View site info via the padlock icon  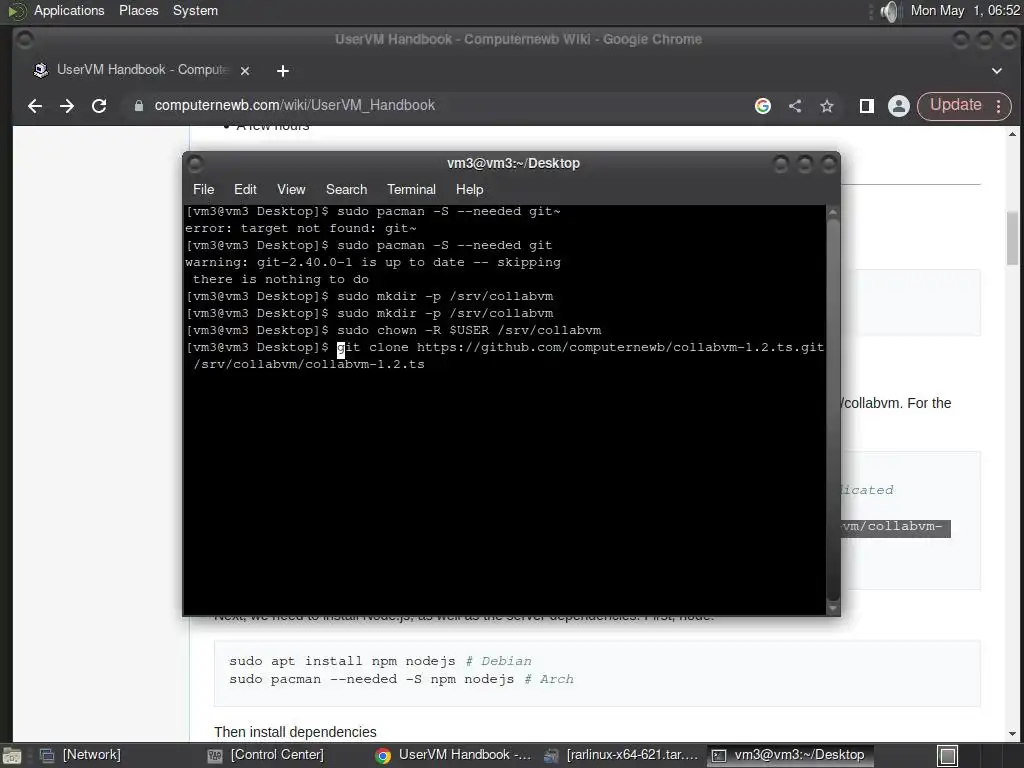tap(138, 106)
